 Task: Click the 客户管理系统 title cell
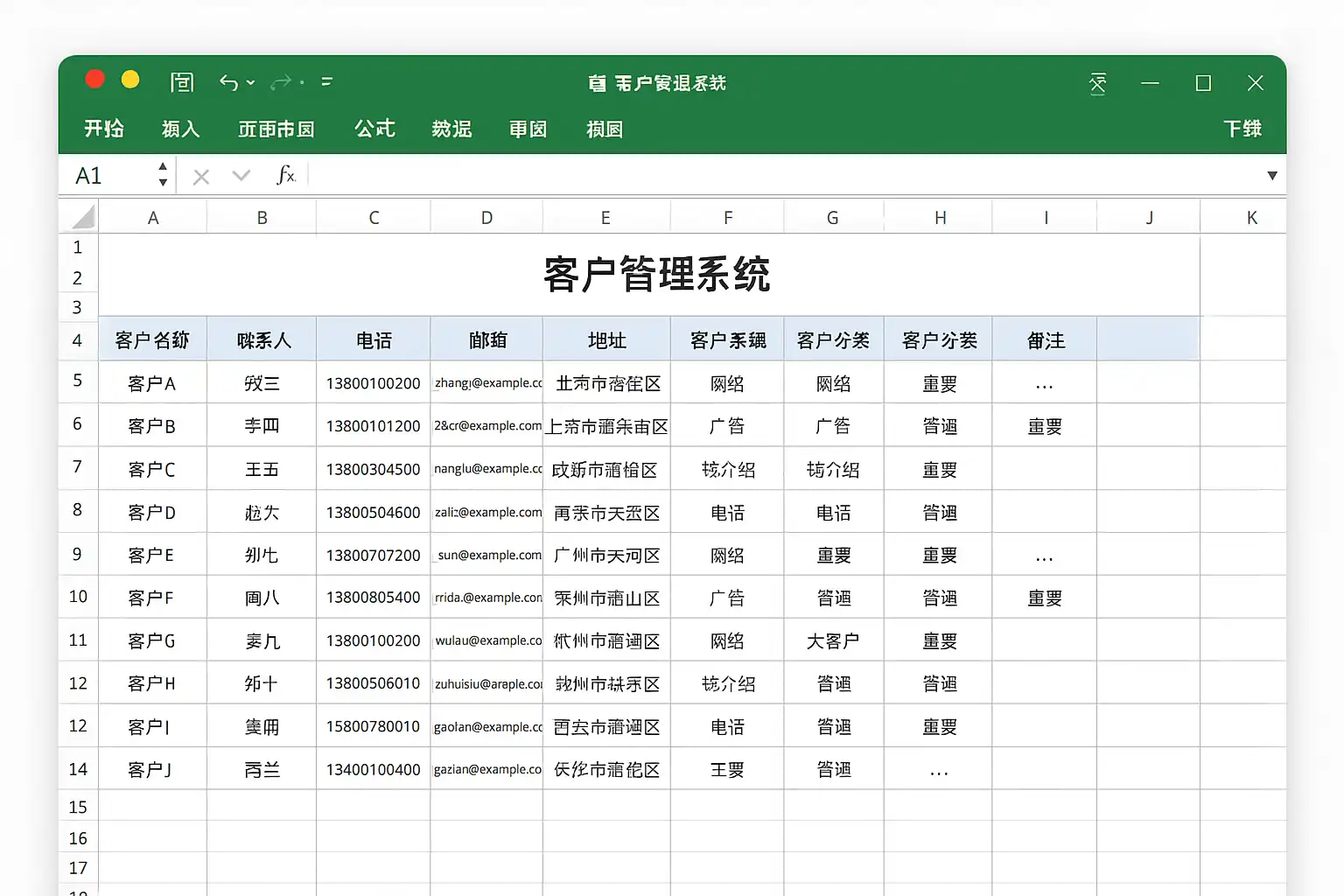pyautogui.click(x=656, y=275)
